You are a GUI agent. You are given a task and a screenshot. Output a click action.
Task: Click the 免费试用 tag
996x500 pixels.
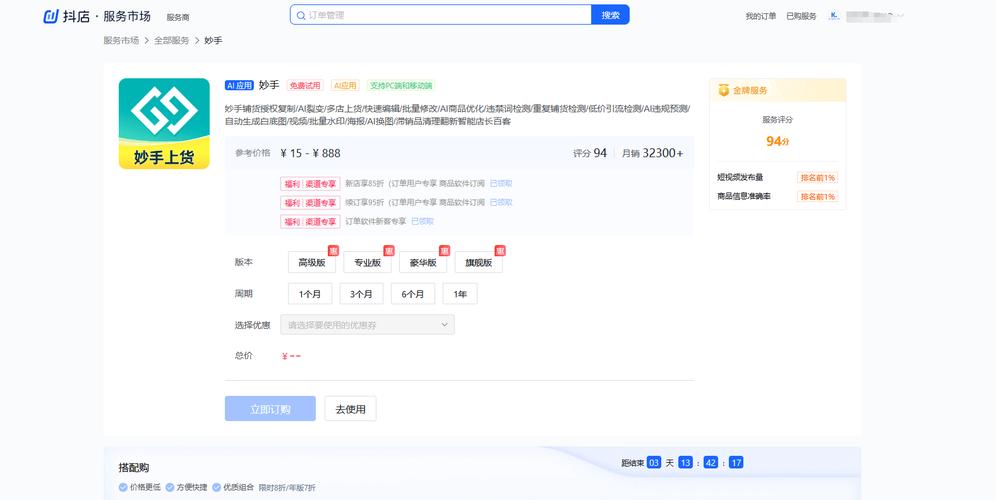[x=305, y=85]
